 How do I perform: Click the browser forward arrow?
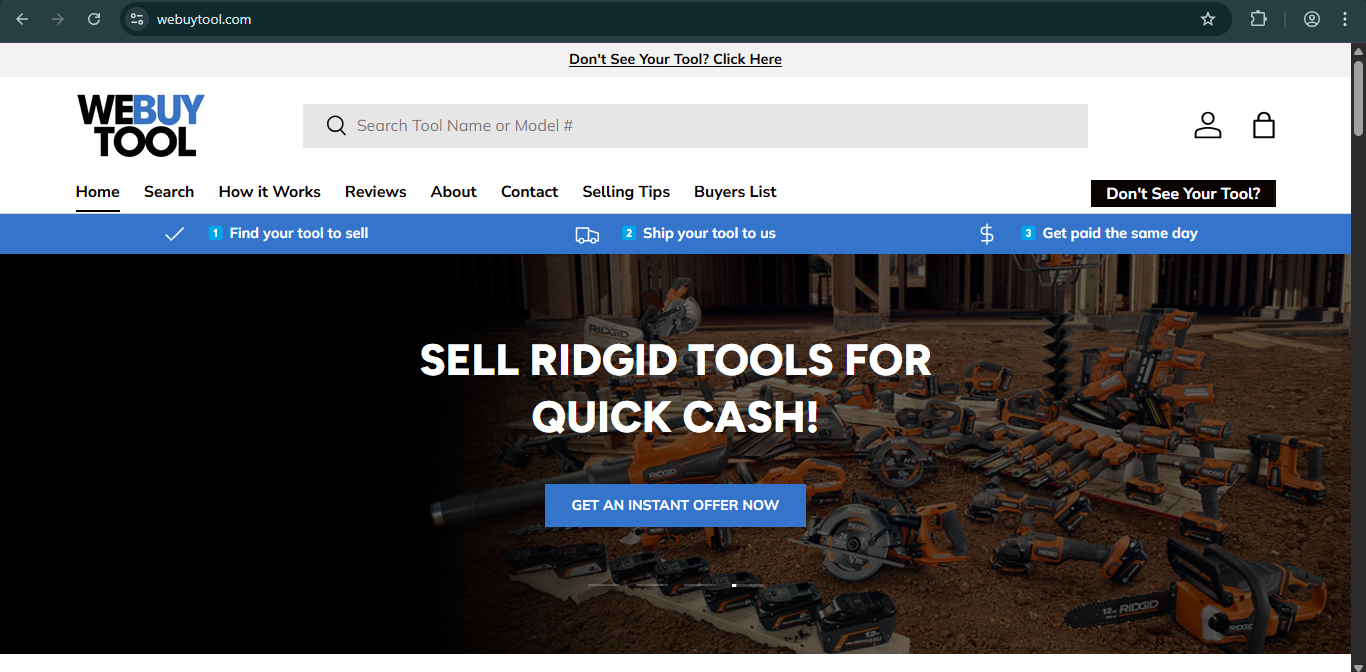tap(58, 19)
